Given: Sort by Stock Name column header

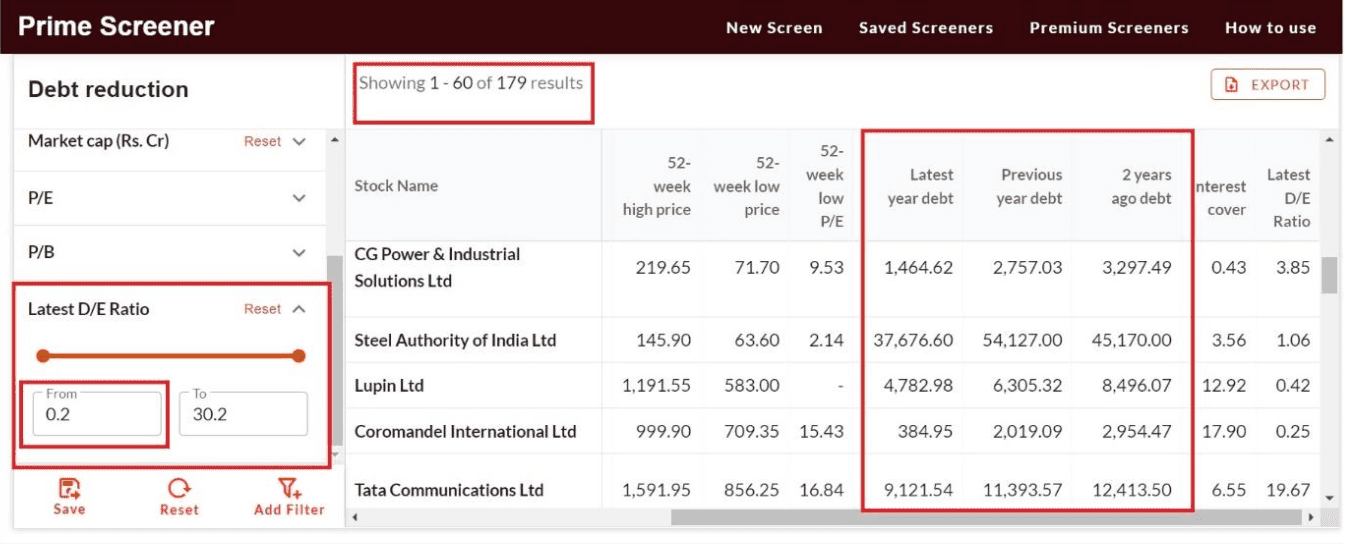Looking at the screenshot, I should pyautogui.click(x=396, y=186).
